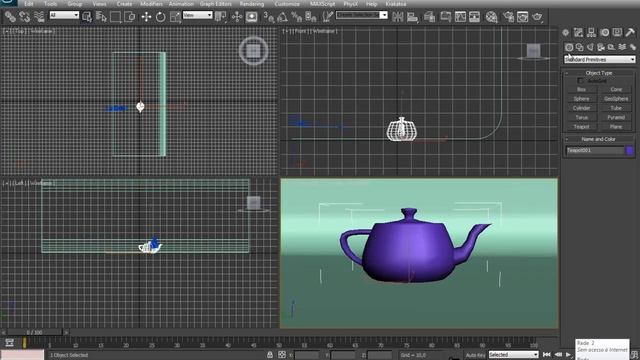Open Standard Primitives category dropdown
The image size is (640, 360).
coord(599,60)
